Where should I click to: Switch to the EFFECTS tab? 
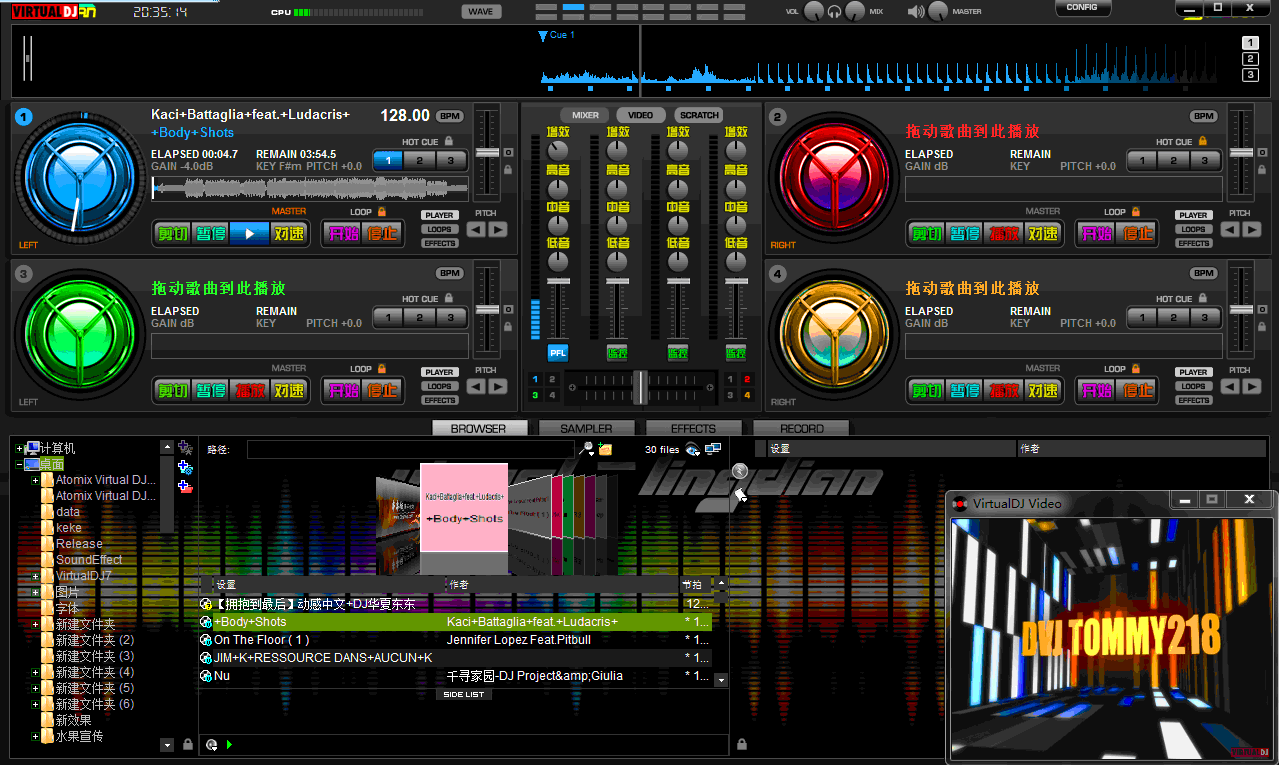tap(694, 428)
